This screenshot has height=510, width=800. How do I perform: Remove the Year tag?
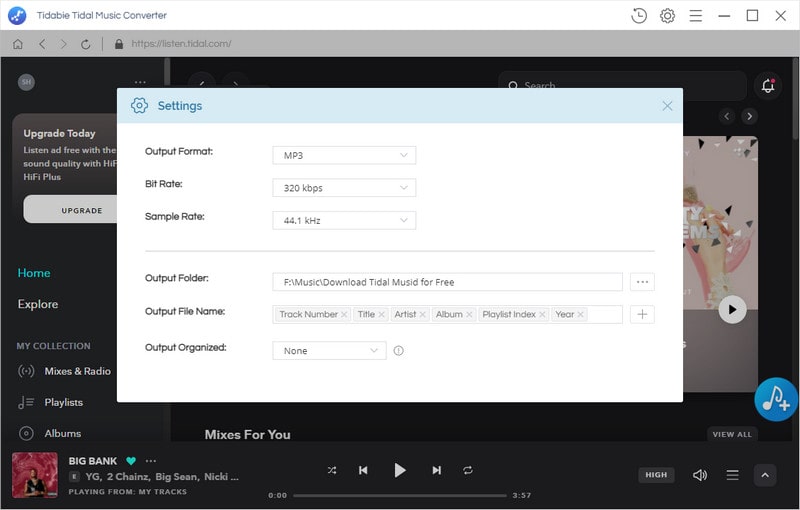581,315
